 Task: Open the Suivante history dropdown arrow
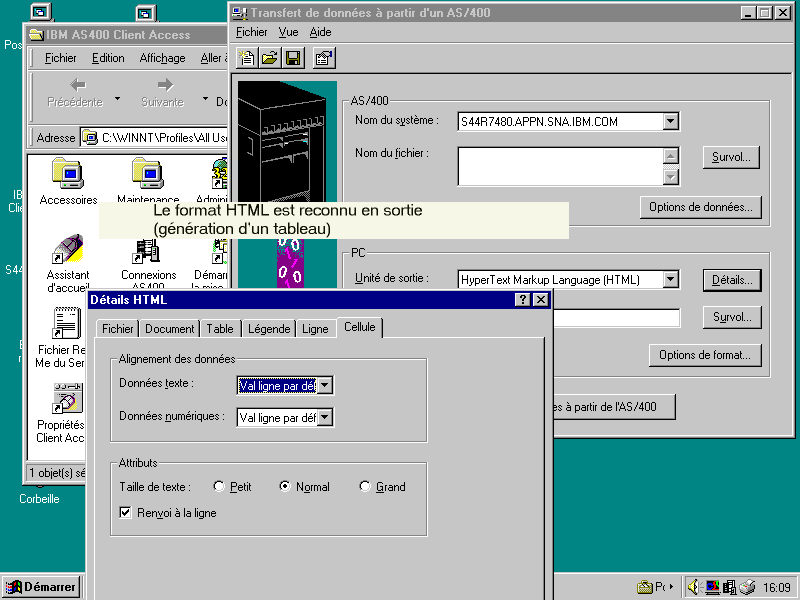(205, 98)
